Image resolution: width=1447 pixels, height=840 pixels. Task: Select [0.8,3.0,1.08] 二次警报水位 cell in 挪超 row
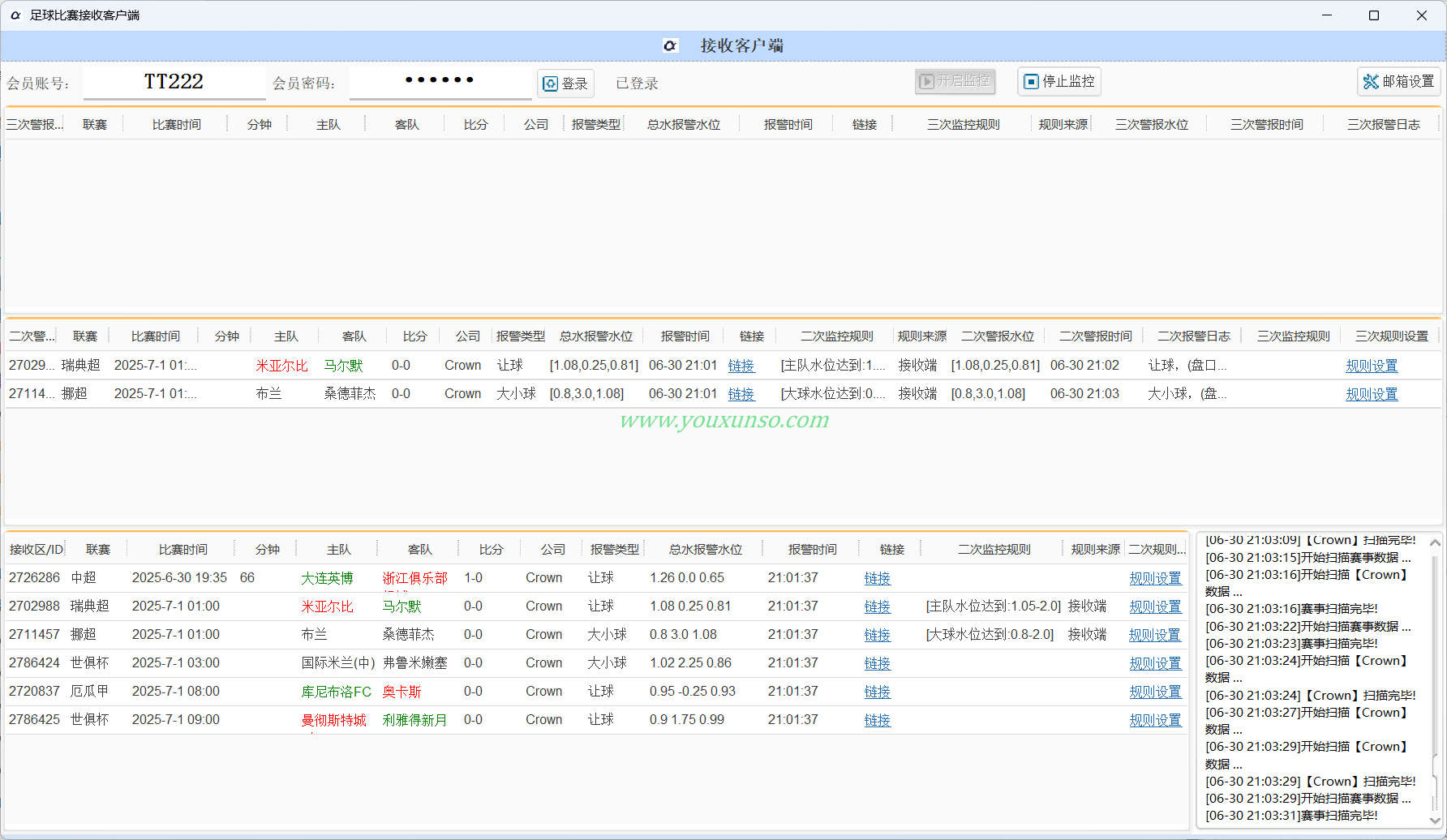[988, 394]
